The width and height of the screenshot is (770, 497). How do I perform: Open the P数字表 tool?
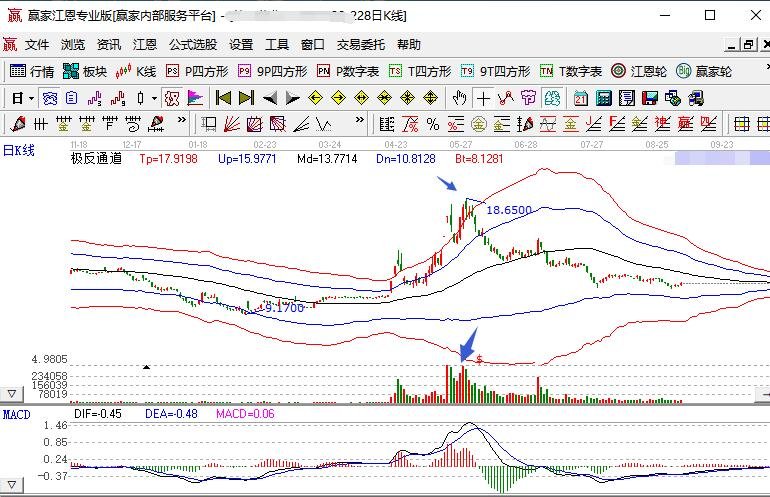click(x=348, y=72)
